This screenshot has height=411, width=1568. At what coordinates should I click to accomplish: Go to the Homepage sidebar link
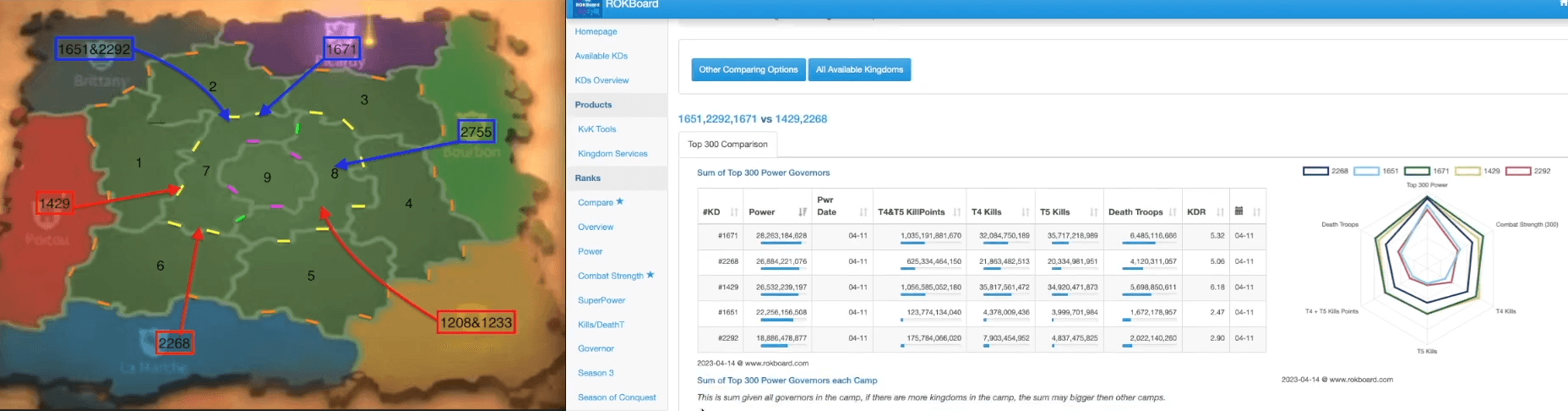pyautogui.click(x=596, y=31)
